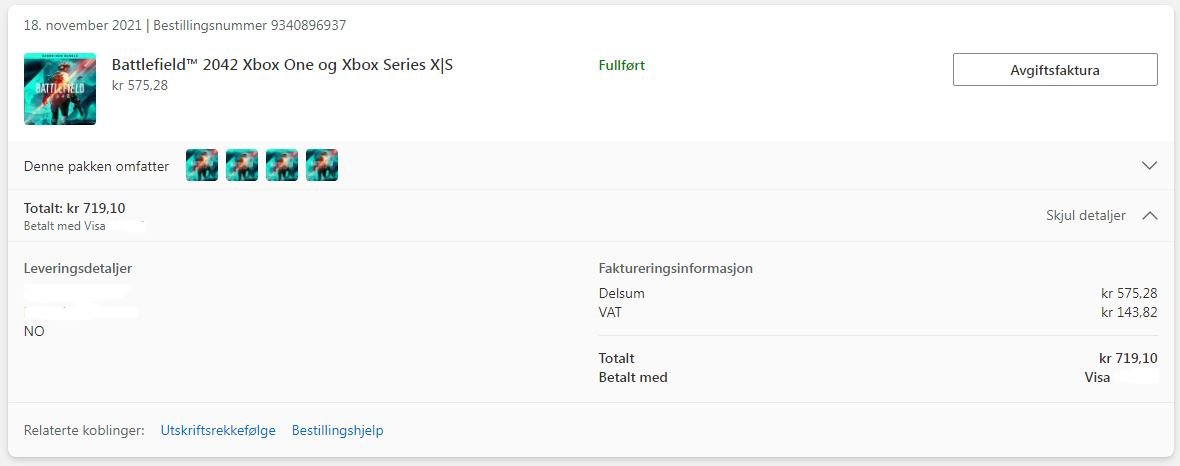Select the second small package content thumbnail
The width and height of the screenshot is (1180, 466).
tap(242, 165)
